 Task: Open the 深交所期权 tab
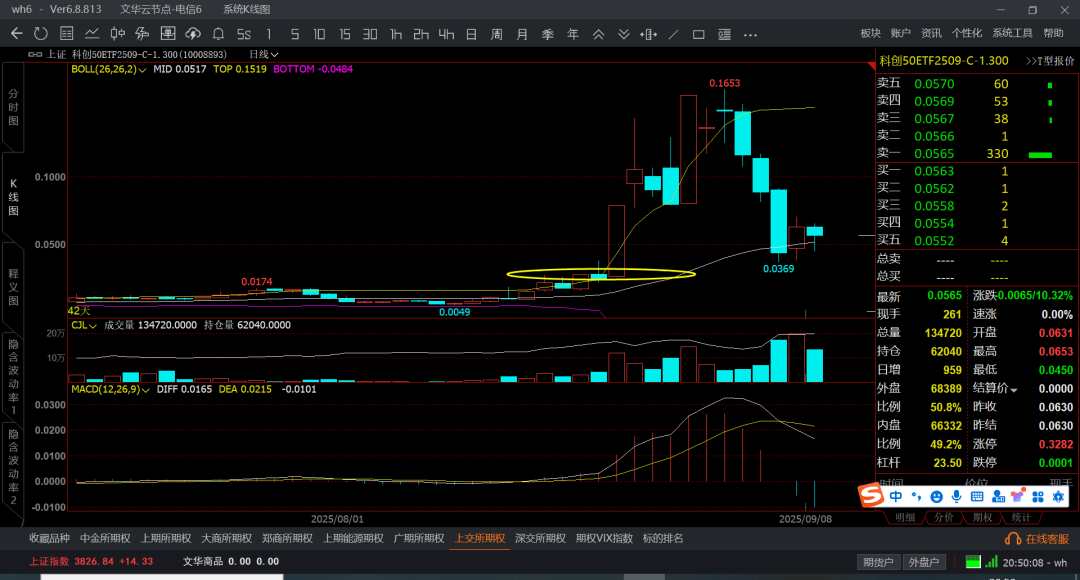pyautogui.click(x=540, y=539)
